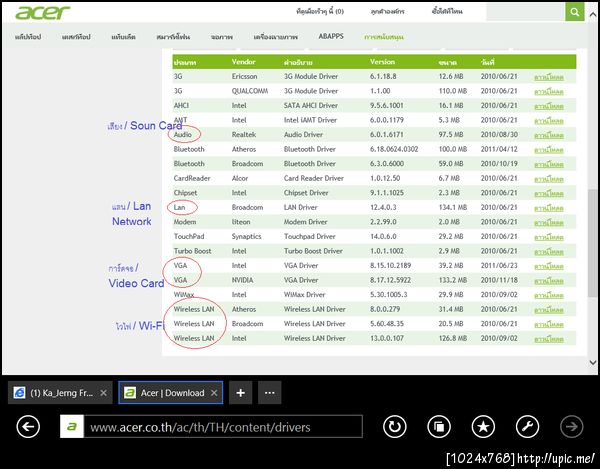Click the Vendor column header
Image resolution: width=600 pixels, height=469 pixels.
tap(243, 62)
